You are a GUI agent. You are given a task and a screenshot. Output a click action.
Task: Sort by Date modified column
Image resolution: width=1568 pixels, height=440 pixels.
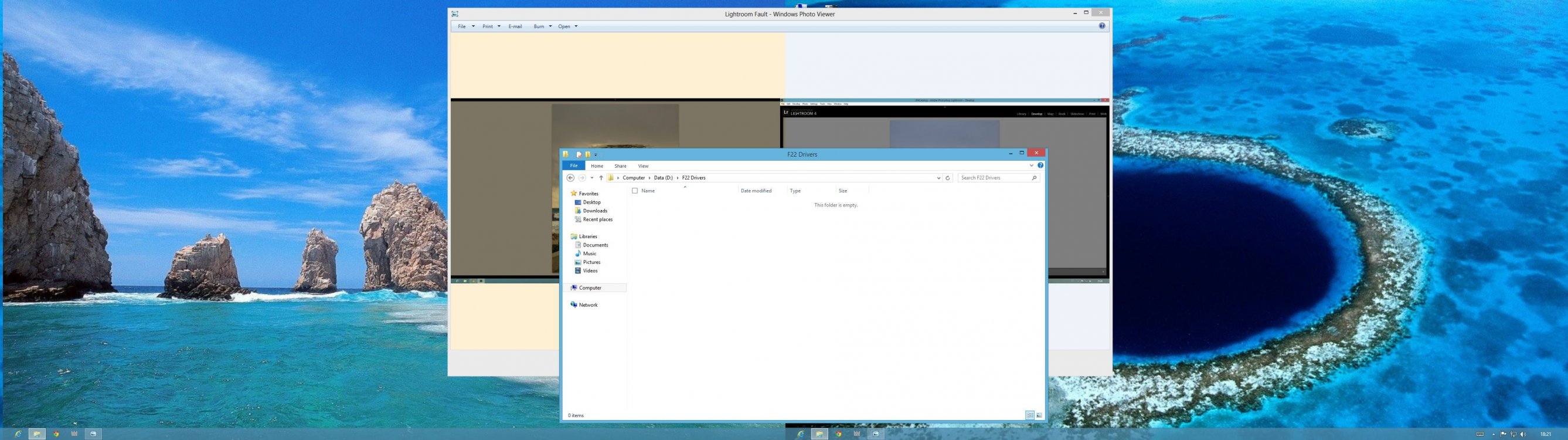coord(756,191)
